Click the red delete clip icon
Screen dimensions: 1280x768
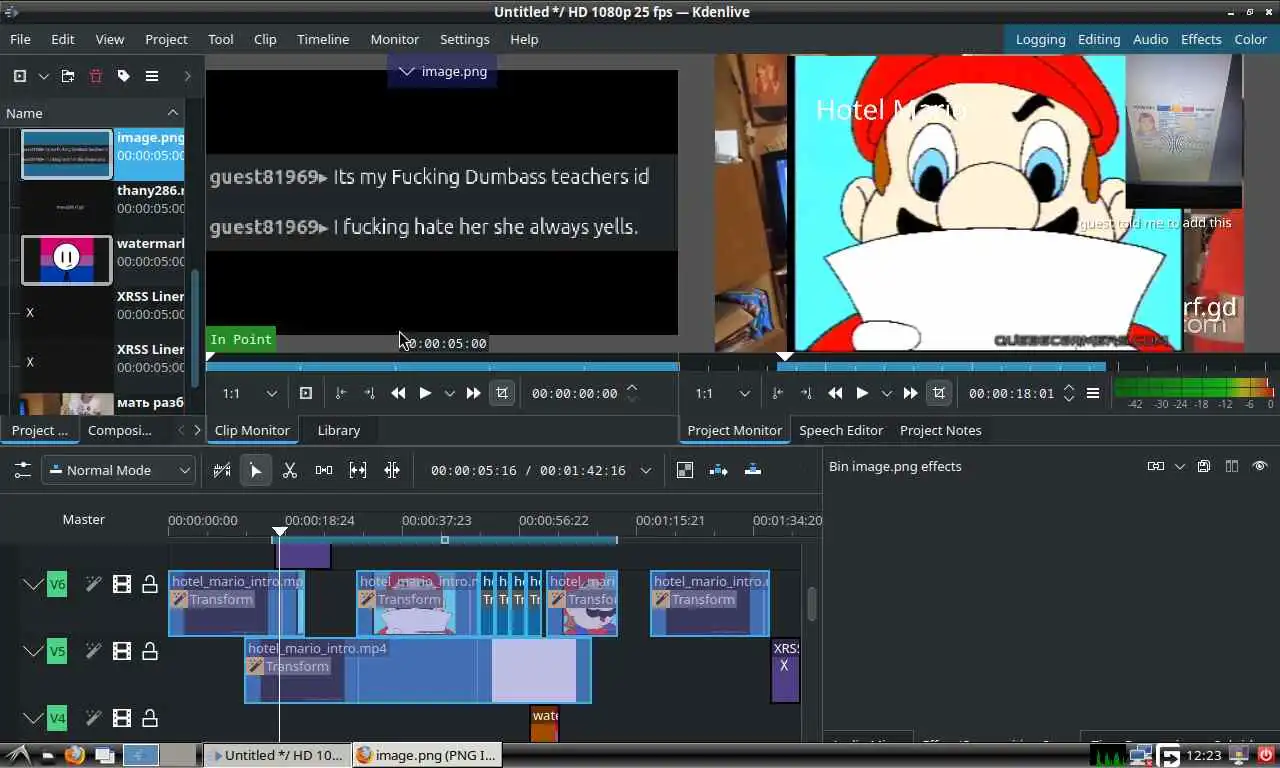(x=96, y=76)
